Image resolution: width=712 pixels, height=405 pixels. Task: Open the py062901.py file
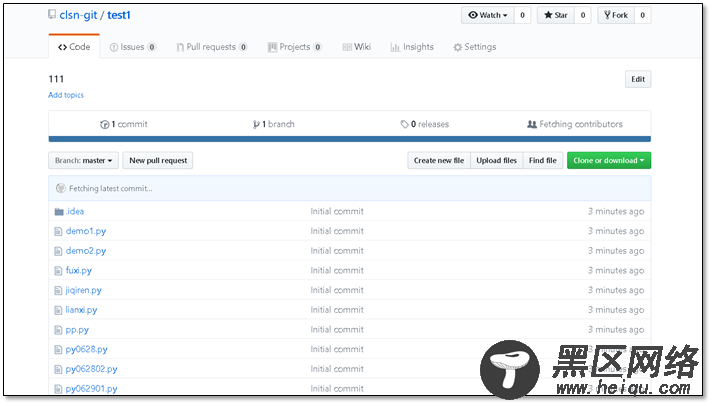[x=91, y=389]
